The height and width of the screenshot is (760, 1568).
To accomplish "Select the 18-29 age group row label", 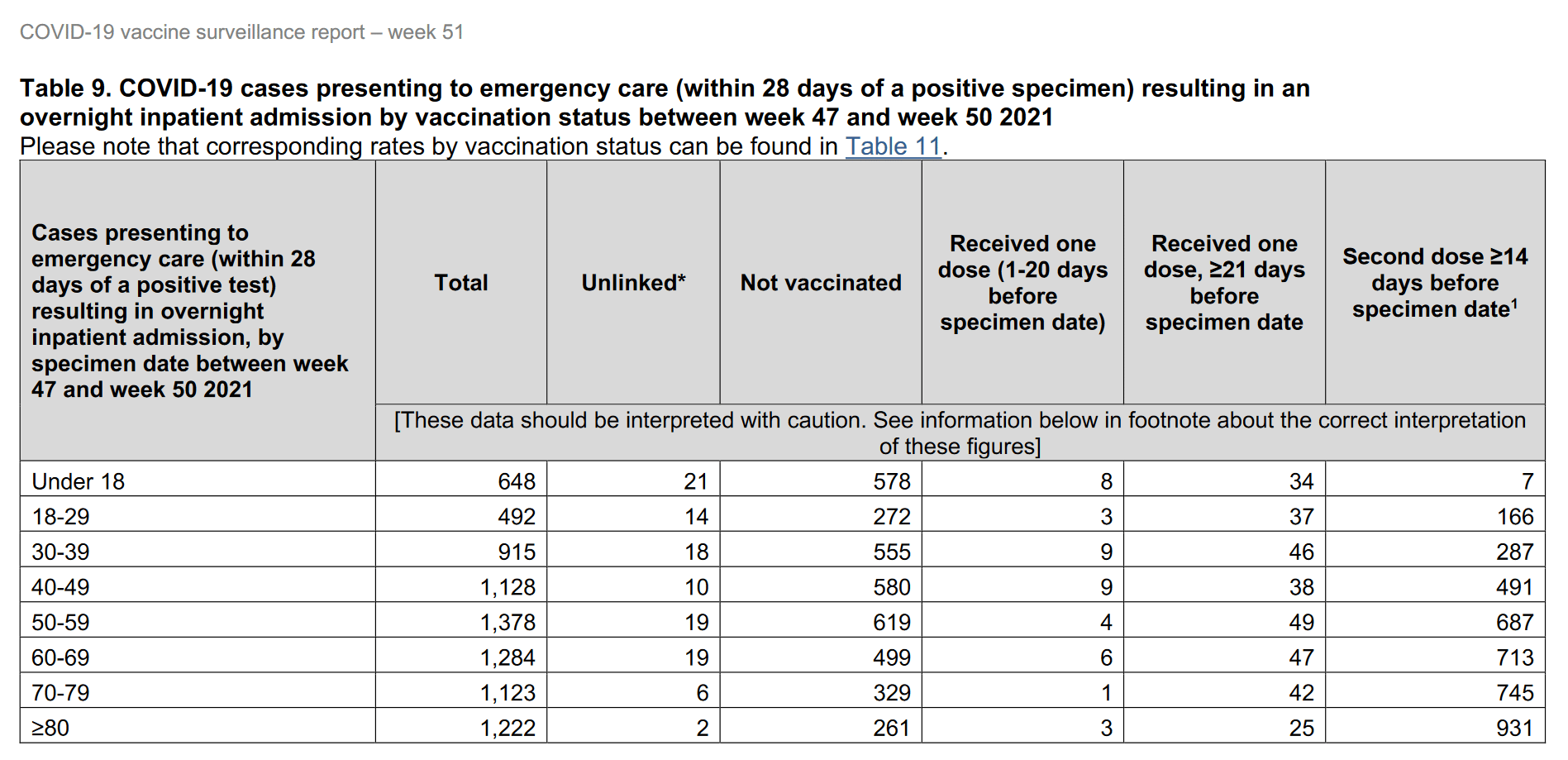I will 61,517.
